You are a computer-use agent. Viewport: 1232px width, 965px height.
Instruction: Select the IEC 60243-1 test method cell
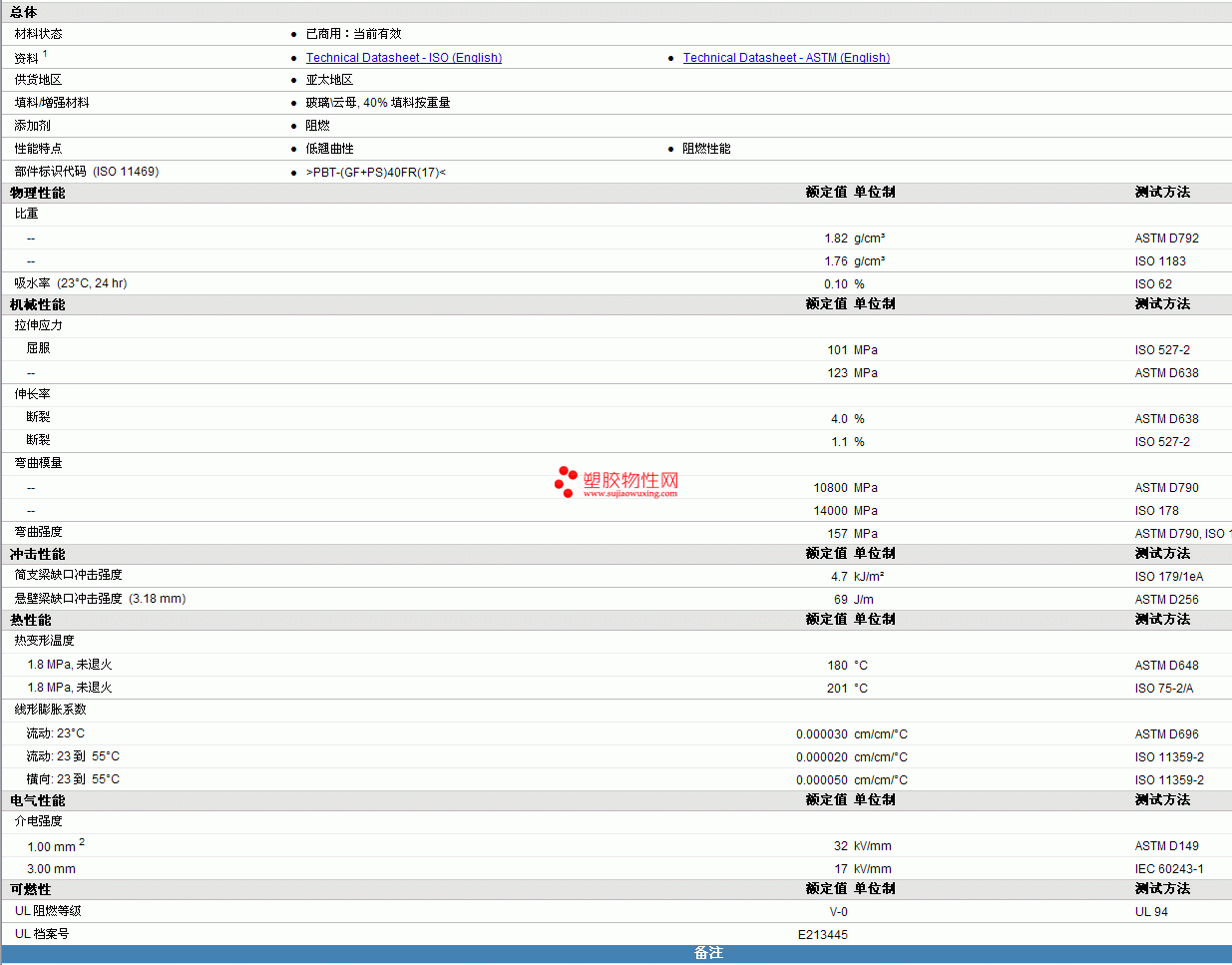(x=1169, y=869)
